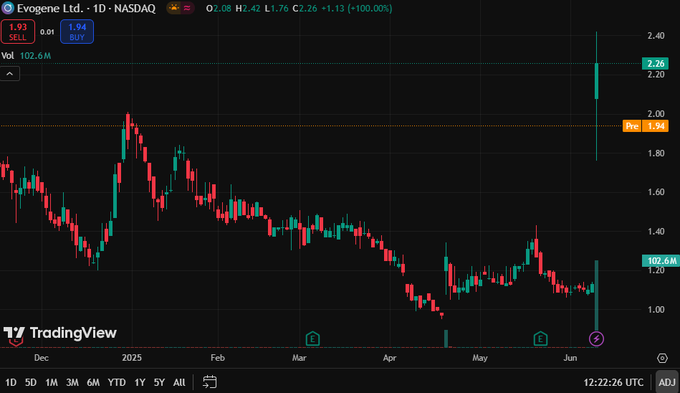Click the pre-market sun session icon
Viewport: 680px width, 393px height.
174,8
